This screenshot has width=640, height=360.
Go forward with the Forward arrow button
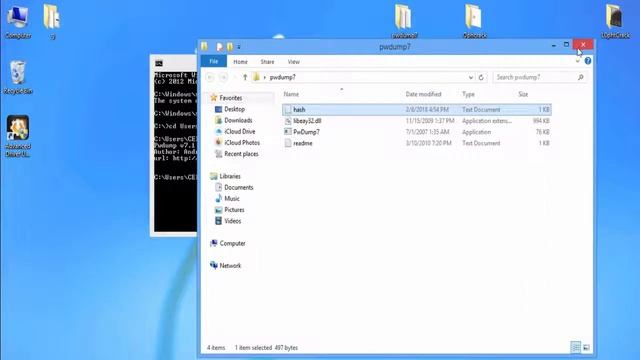pyautogui.click(x=223, y=77)
